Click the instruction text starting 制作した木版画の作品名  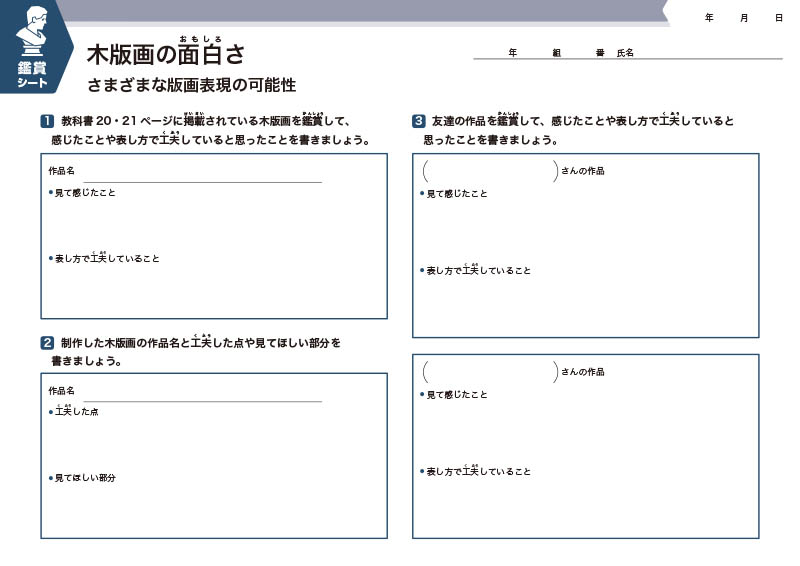(x=195, y=351)
